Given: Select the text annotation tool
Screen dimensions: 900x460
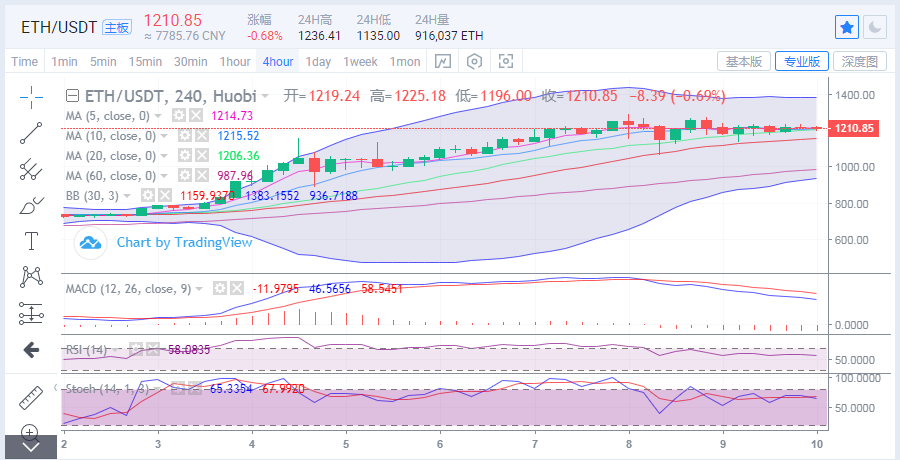Looking at the screenshot, I should coord(31,241).
